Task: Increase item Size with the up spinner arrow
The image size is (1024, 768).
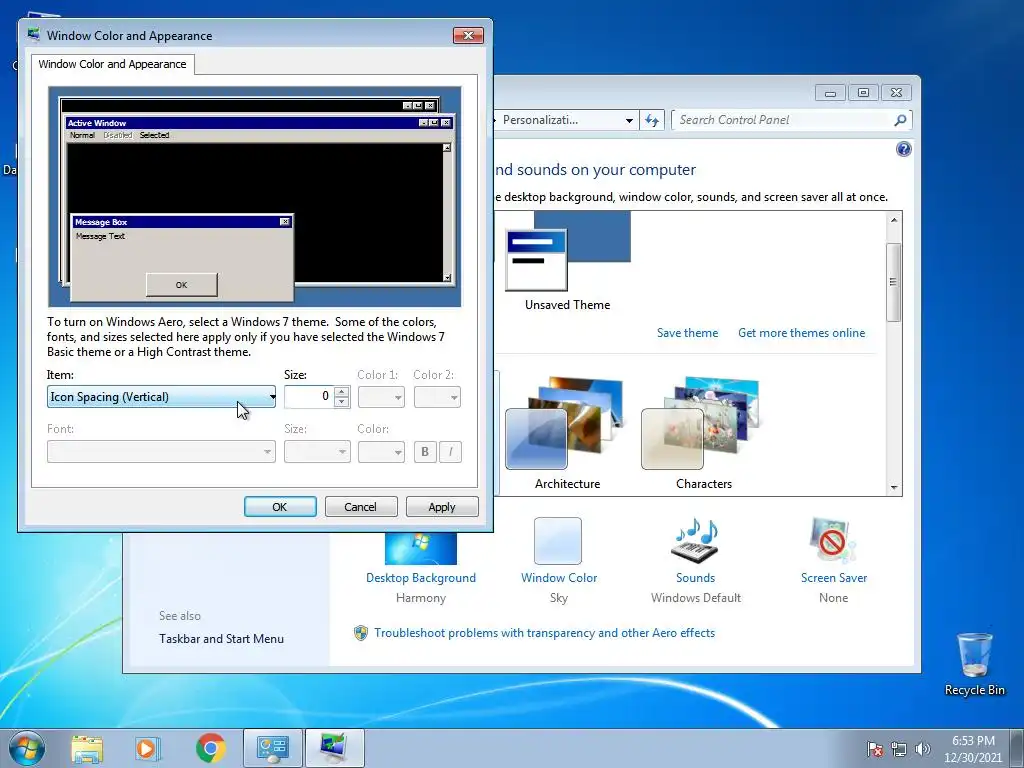Action: [x=342, y=392]
